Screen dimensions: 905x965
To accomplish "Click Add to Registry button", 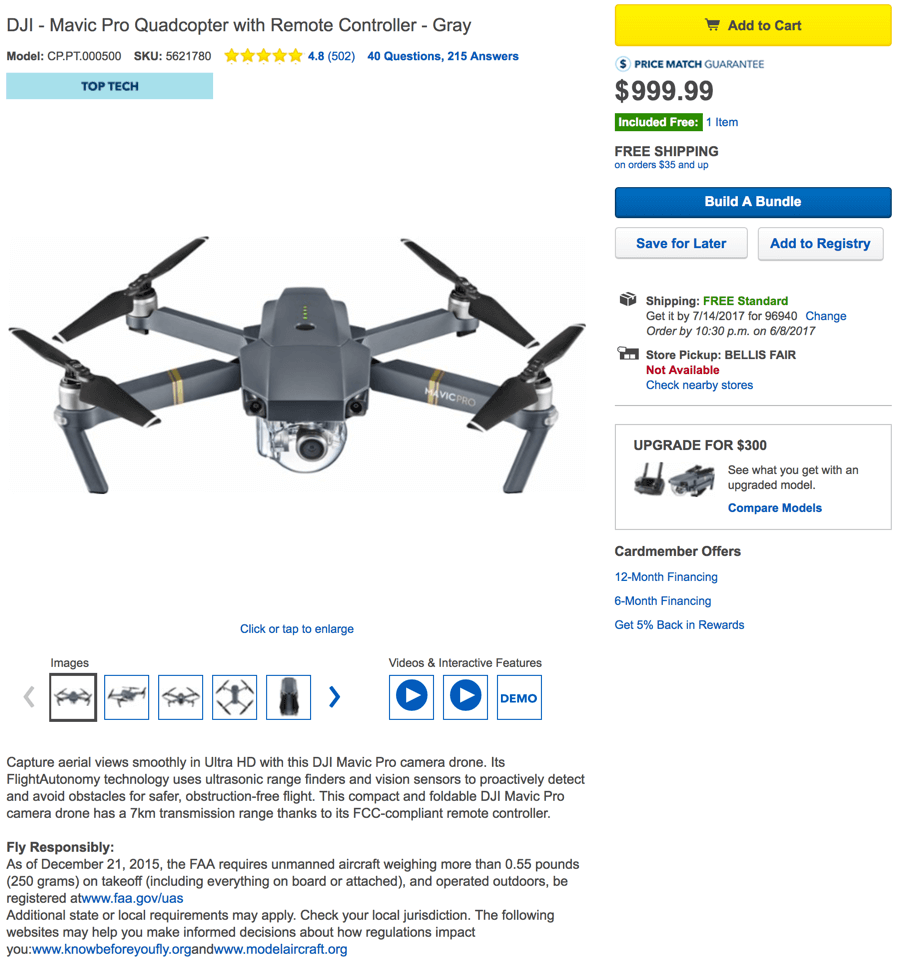I will 820,243.
